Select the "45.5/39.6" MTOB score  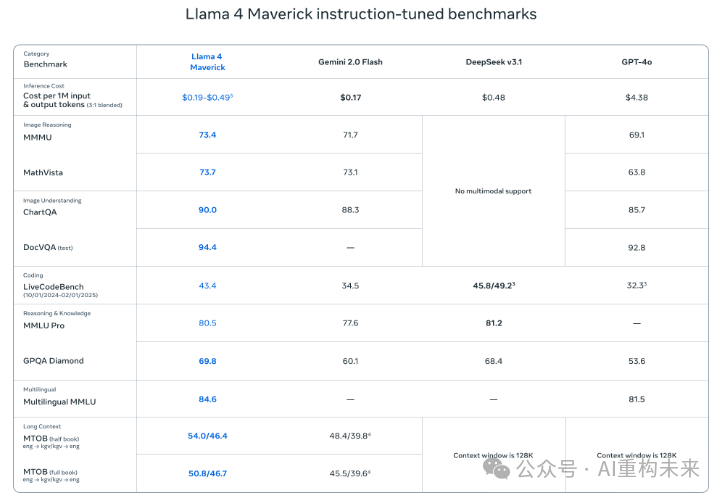click(x=350, y=473)
